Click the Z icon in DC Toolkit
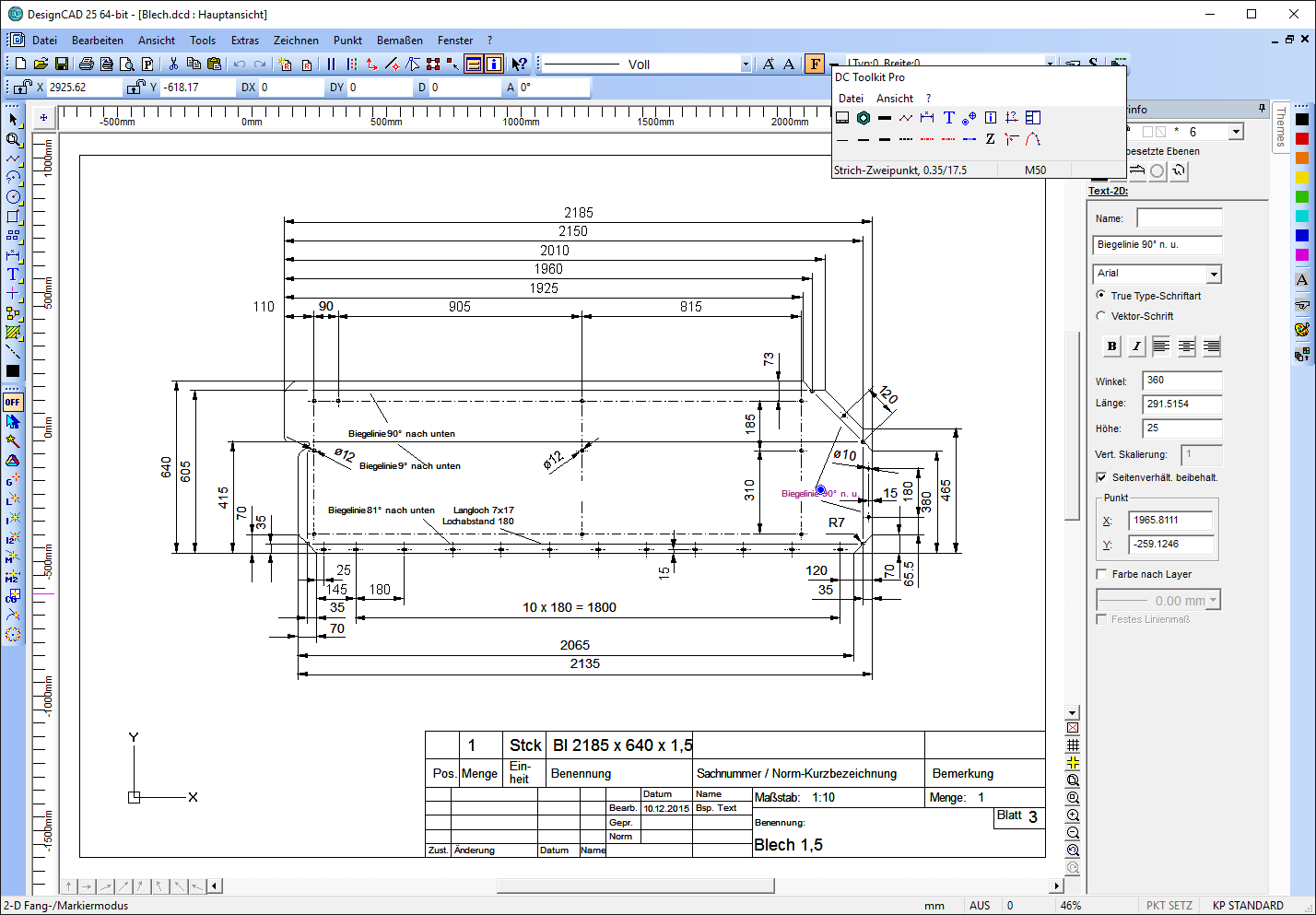This screenshot has height=915, width=1316. (x=990, y=139)
